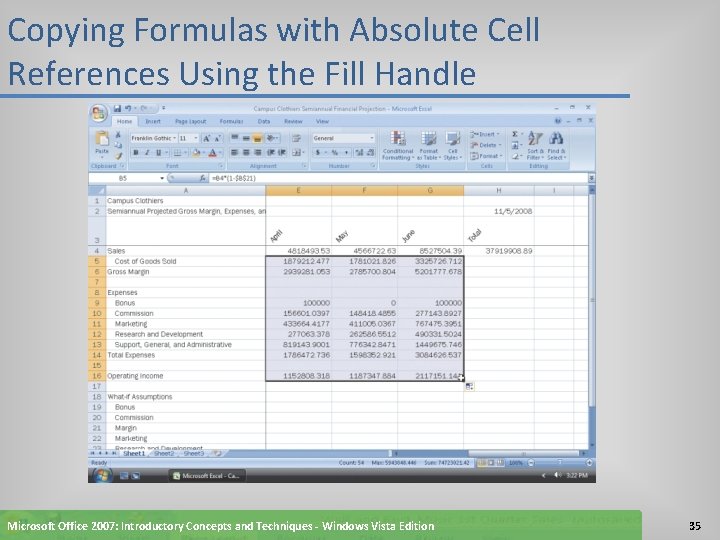Screen dimensions: 720x540
Task: Click the Zoom In plus button
Action: click(589, 463)
